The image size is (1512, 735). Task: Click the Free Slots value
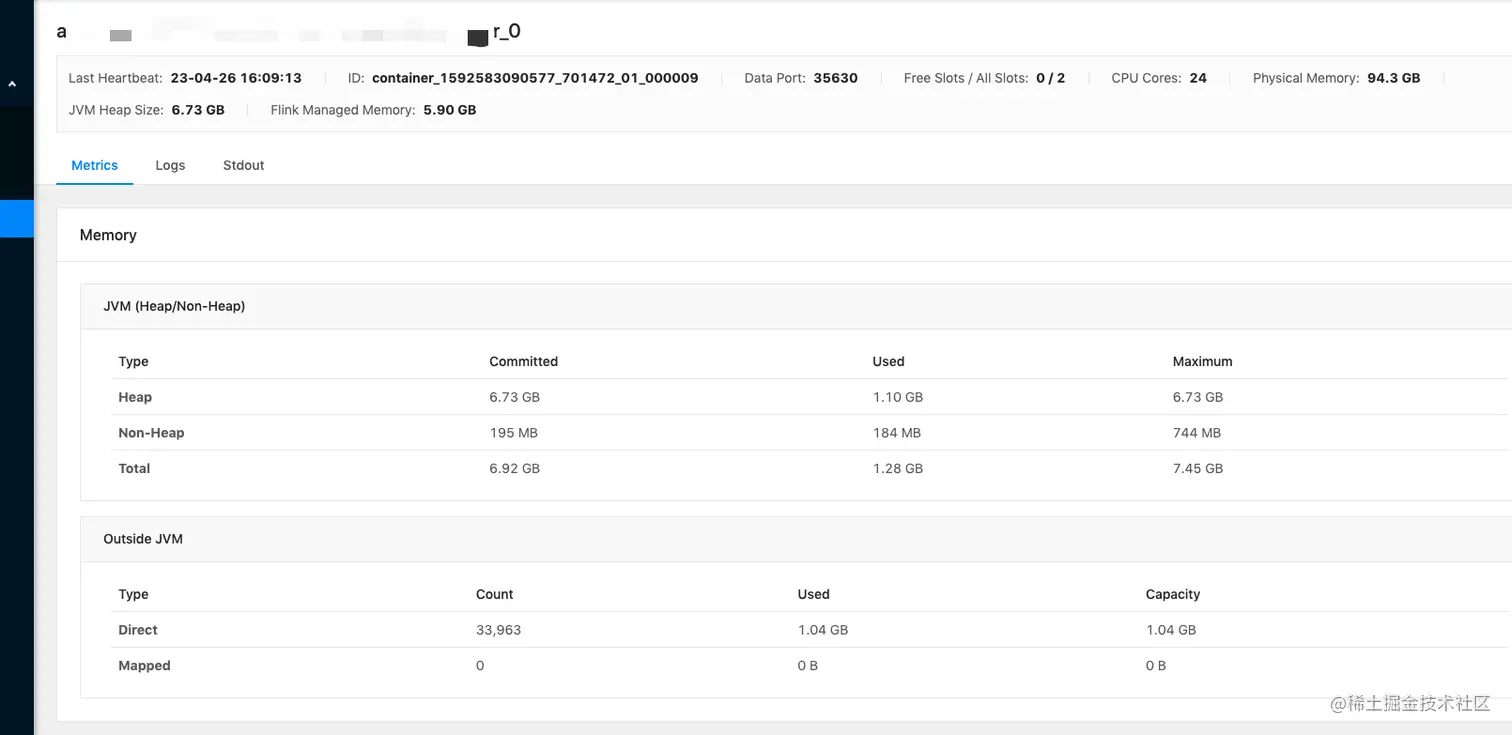click(1050, 78)
